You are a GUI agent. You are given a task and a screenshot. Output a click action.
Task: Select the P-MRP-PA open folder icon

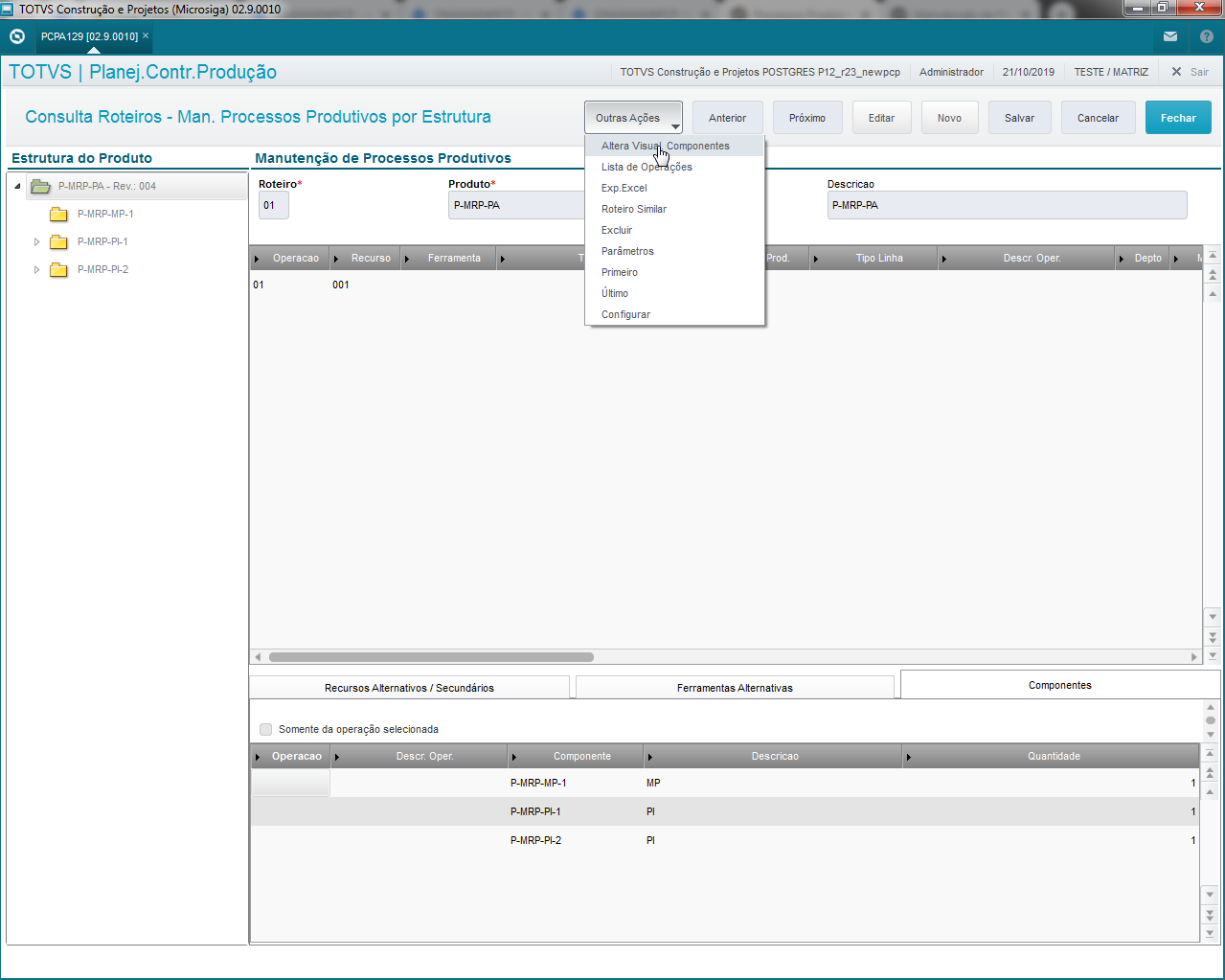(x=40, y=186)
